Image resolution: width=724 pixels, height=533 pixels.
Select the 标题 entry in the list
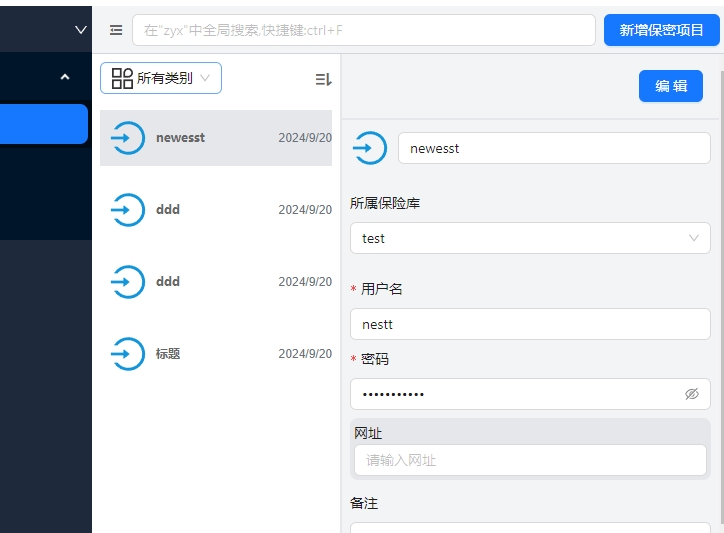(216, 354)
